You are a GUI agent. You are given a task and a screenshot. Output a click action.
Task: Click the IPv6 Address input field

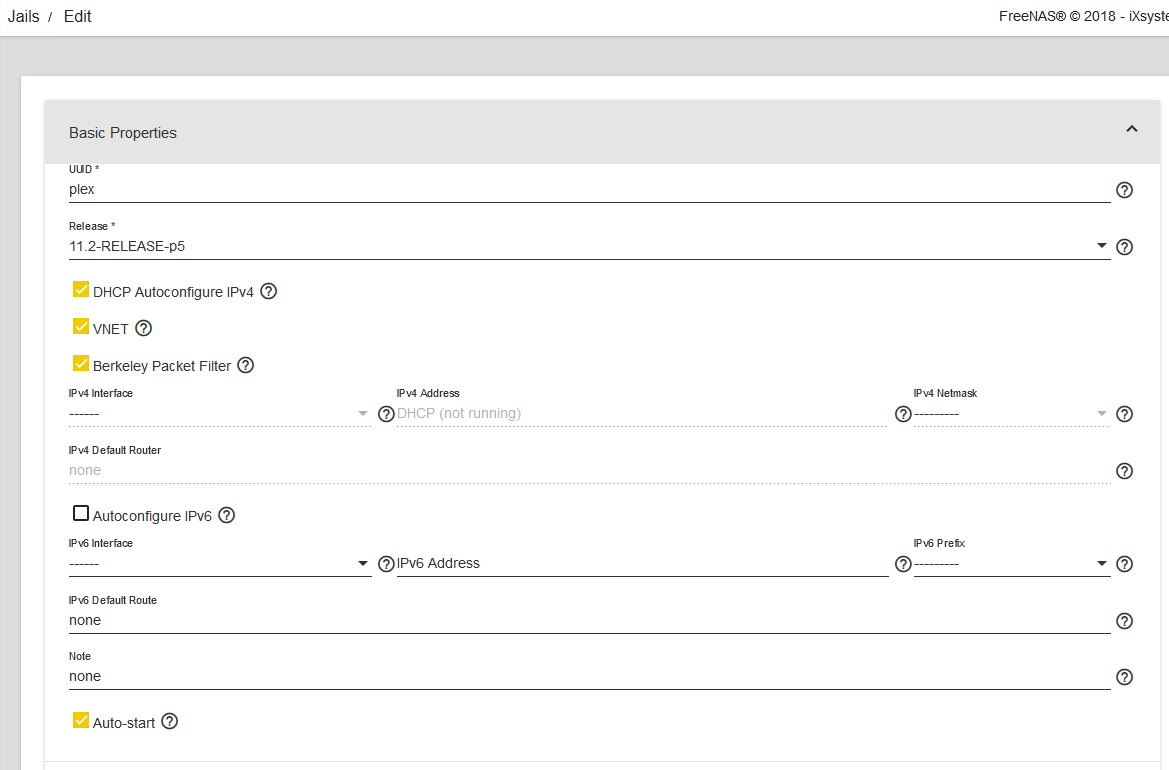coord(641,564)
